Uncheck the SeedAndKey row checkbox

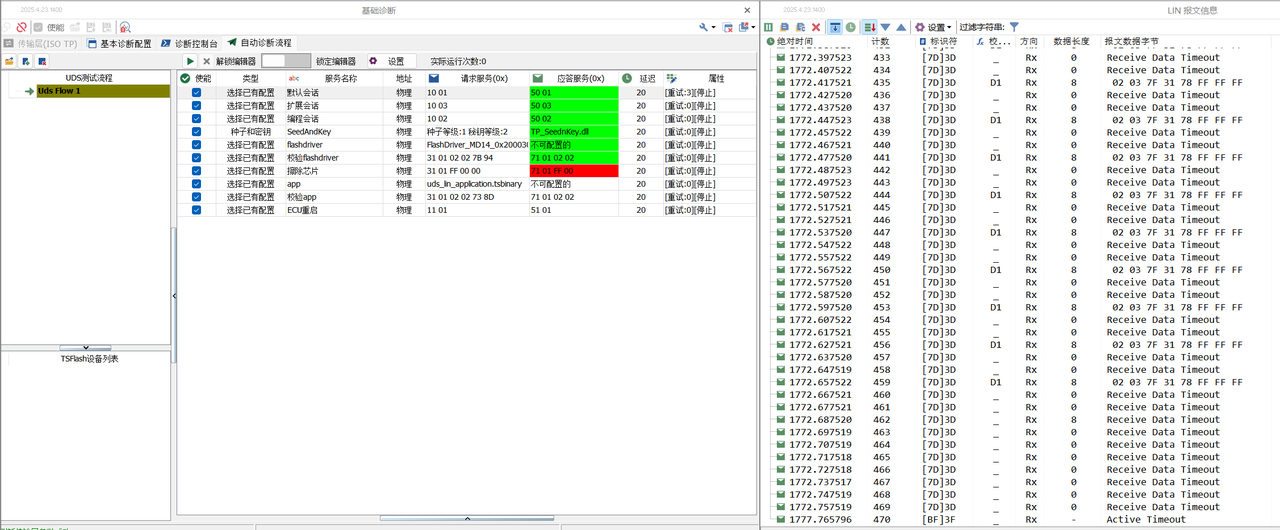(196, 131)
